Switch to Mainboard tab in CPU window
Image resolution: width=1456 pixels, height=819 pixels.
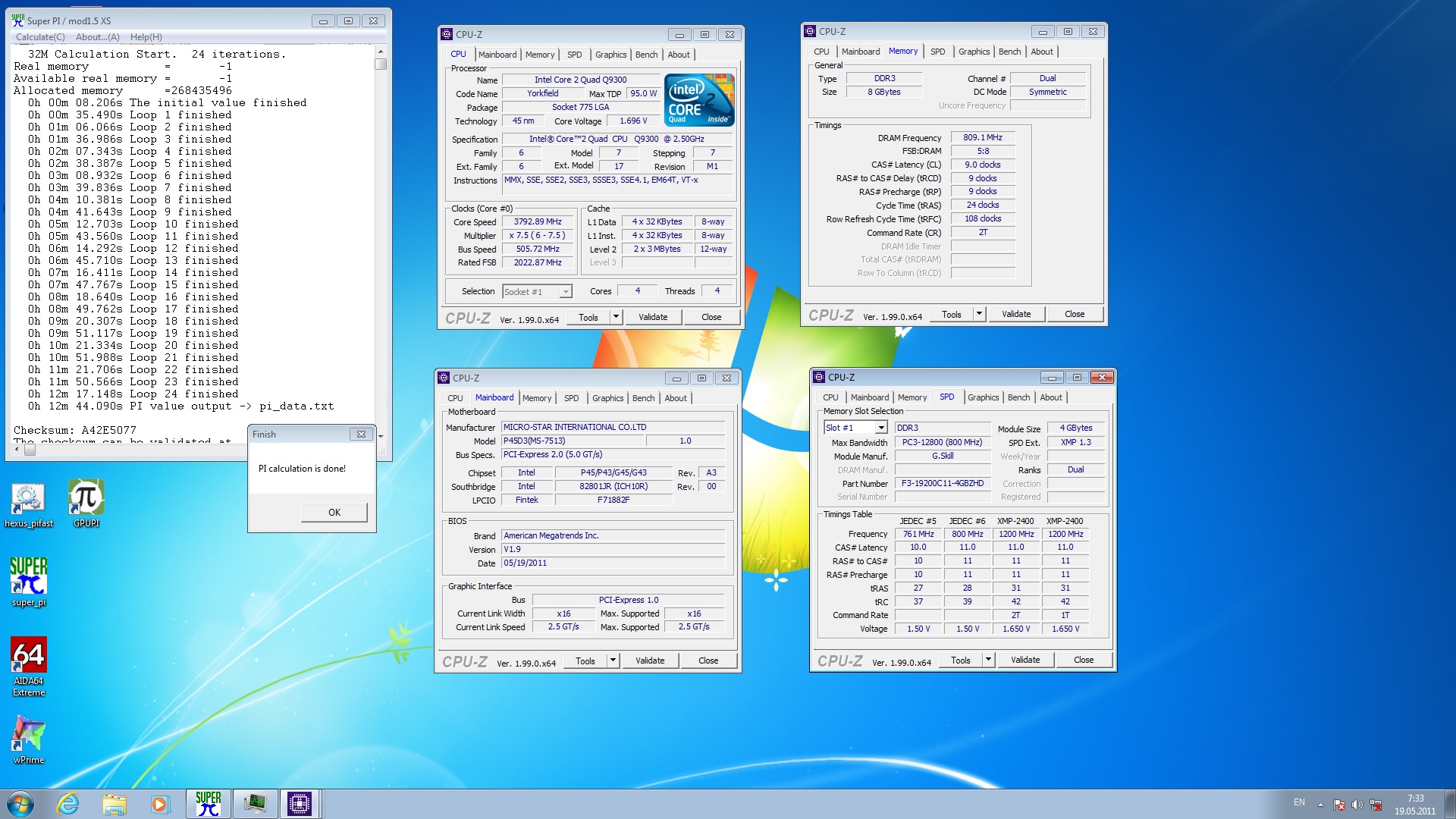[x=497, y=55]
